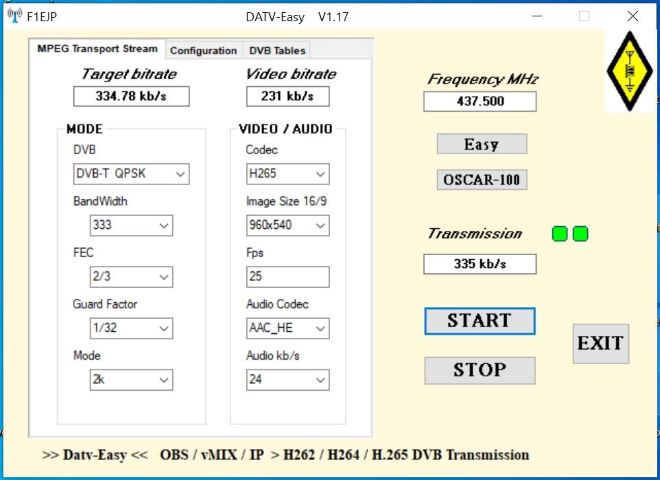Click the 'BandWidth' label
The width and height of the screenshot is (660, 480).
(x=100, y=201)
